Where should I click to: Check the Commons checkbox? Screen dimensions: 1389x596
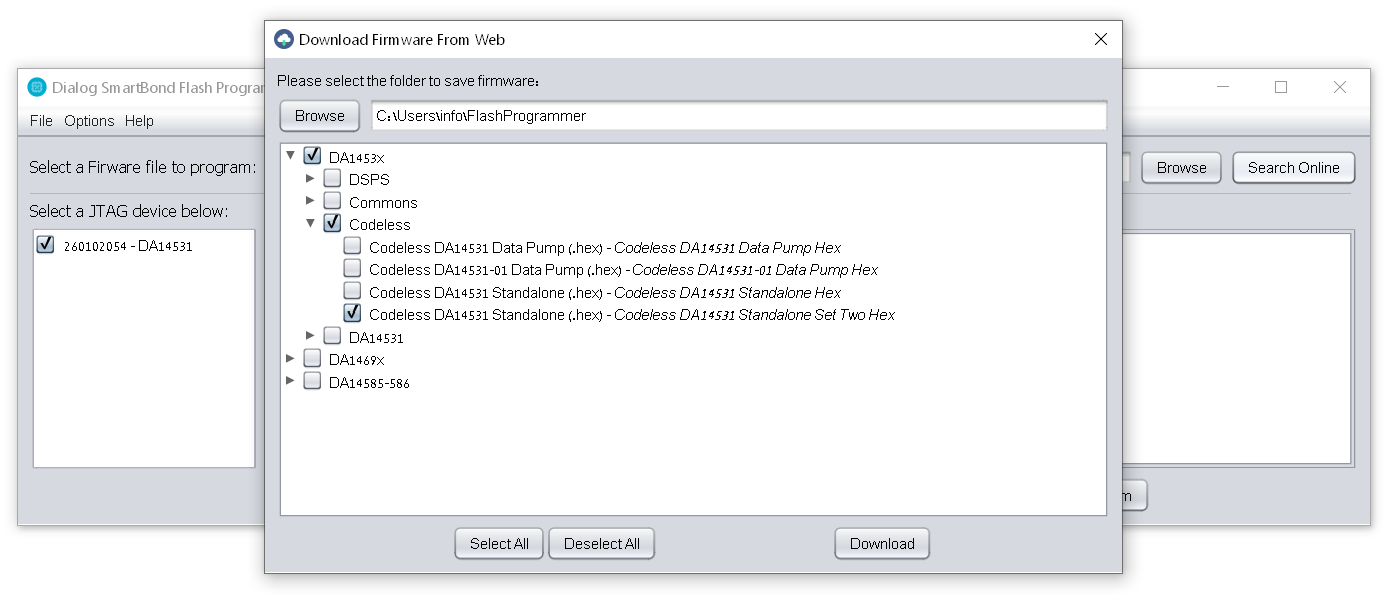click(332, 201)
